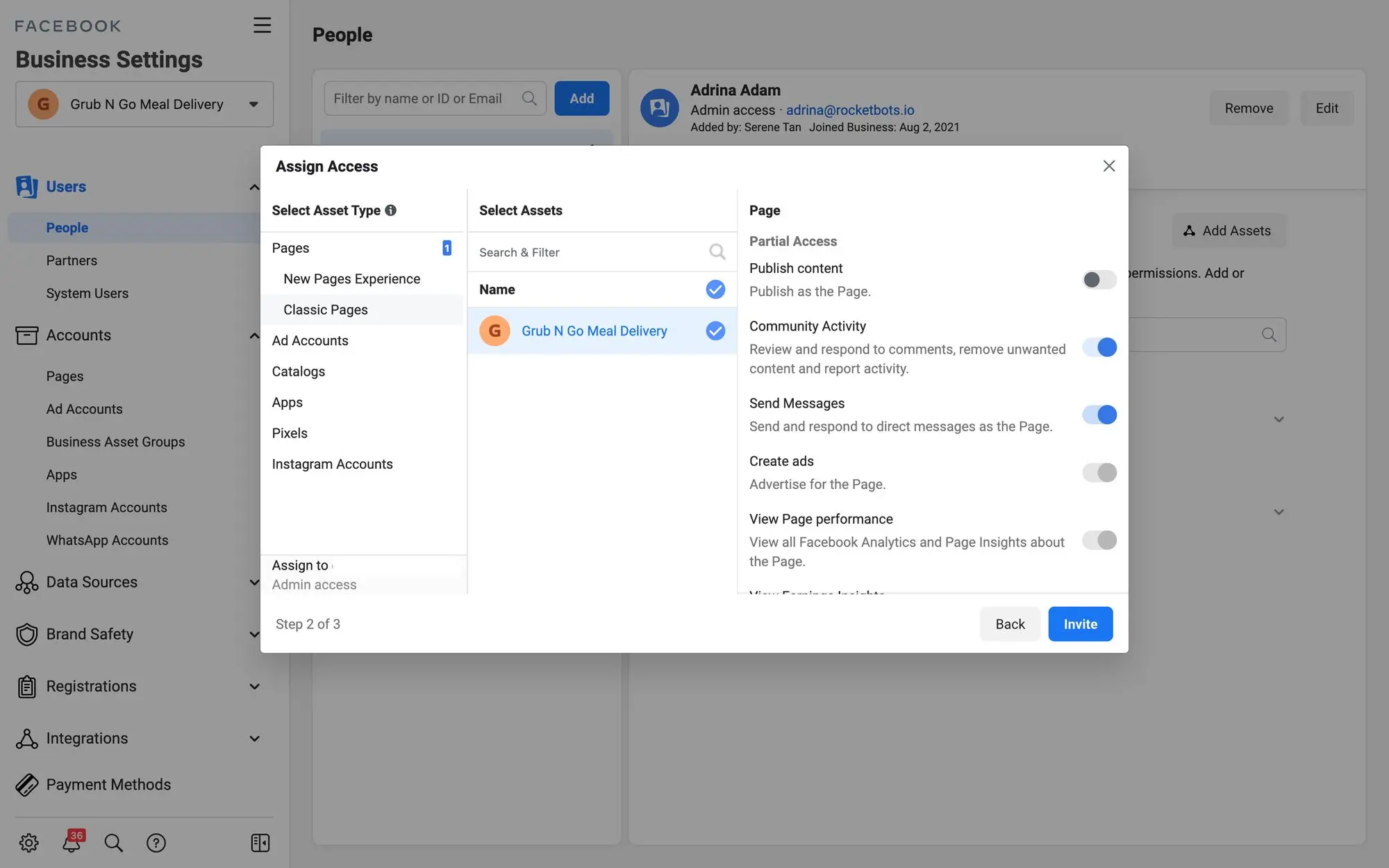The image size is (1389, 868).
Task: Select Ad Accounts asset type
Action: coord(310,341)
